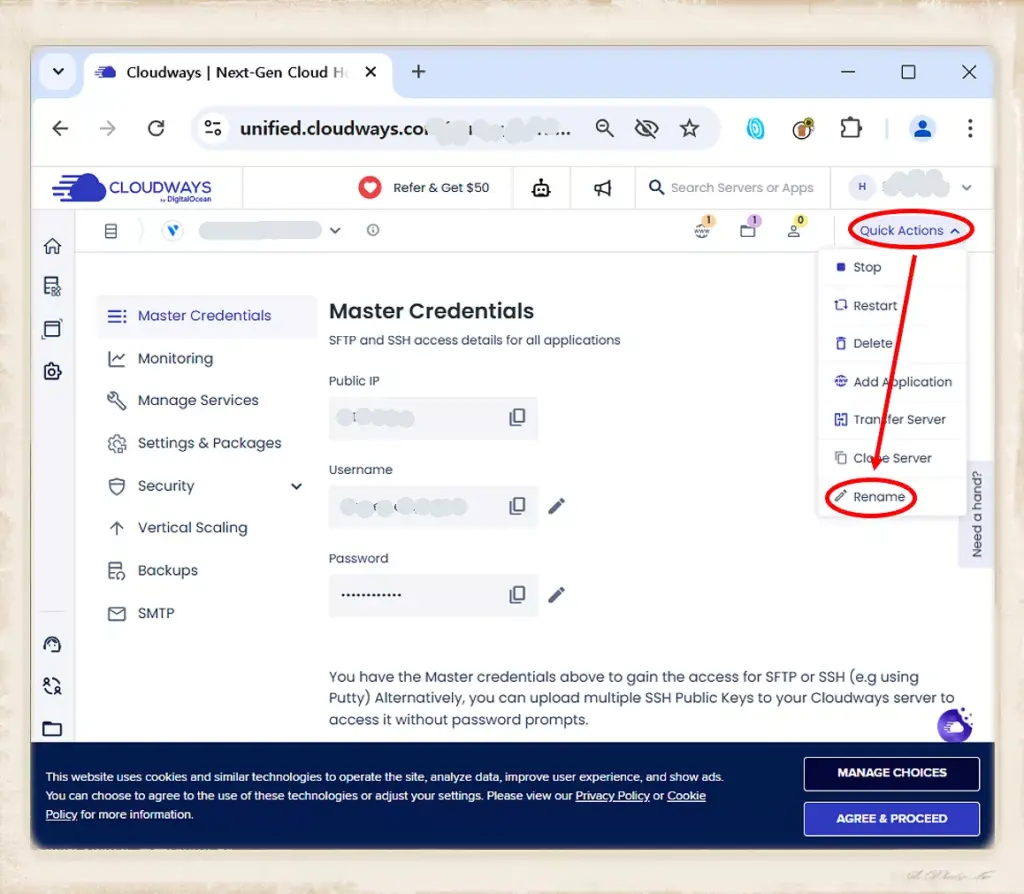Open the server name dropdown arrow
Image resolution: width=1024 pixels, height=894 pixels.
(x=335, y=231)
